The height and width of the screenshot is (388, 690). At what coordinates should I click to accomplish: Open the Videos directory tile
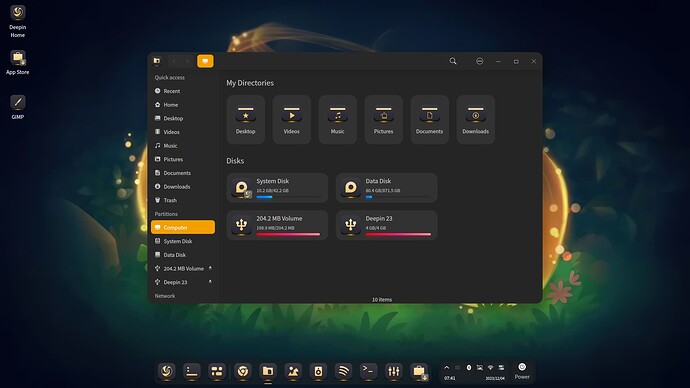pos(291,119)
